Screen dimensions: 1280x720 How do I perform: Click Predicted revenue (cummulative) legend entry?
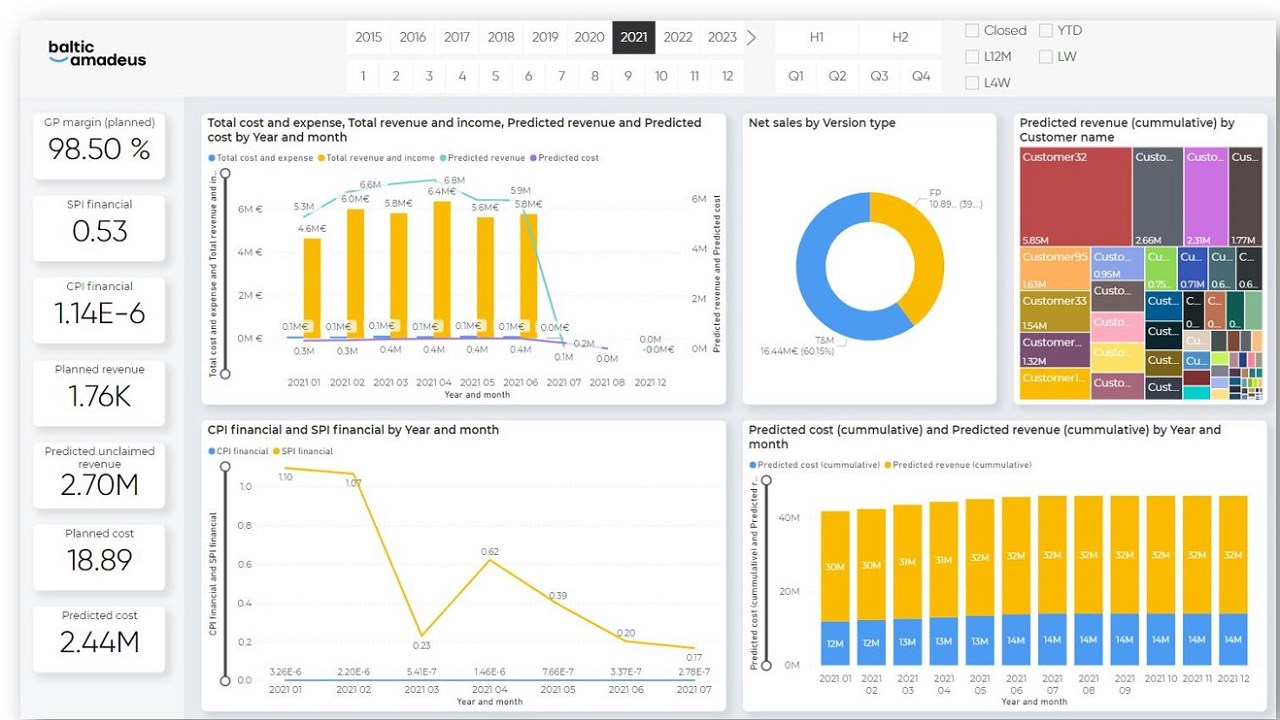pos(957,465)
